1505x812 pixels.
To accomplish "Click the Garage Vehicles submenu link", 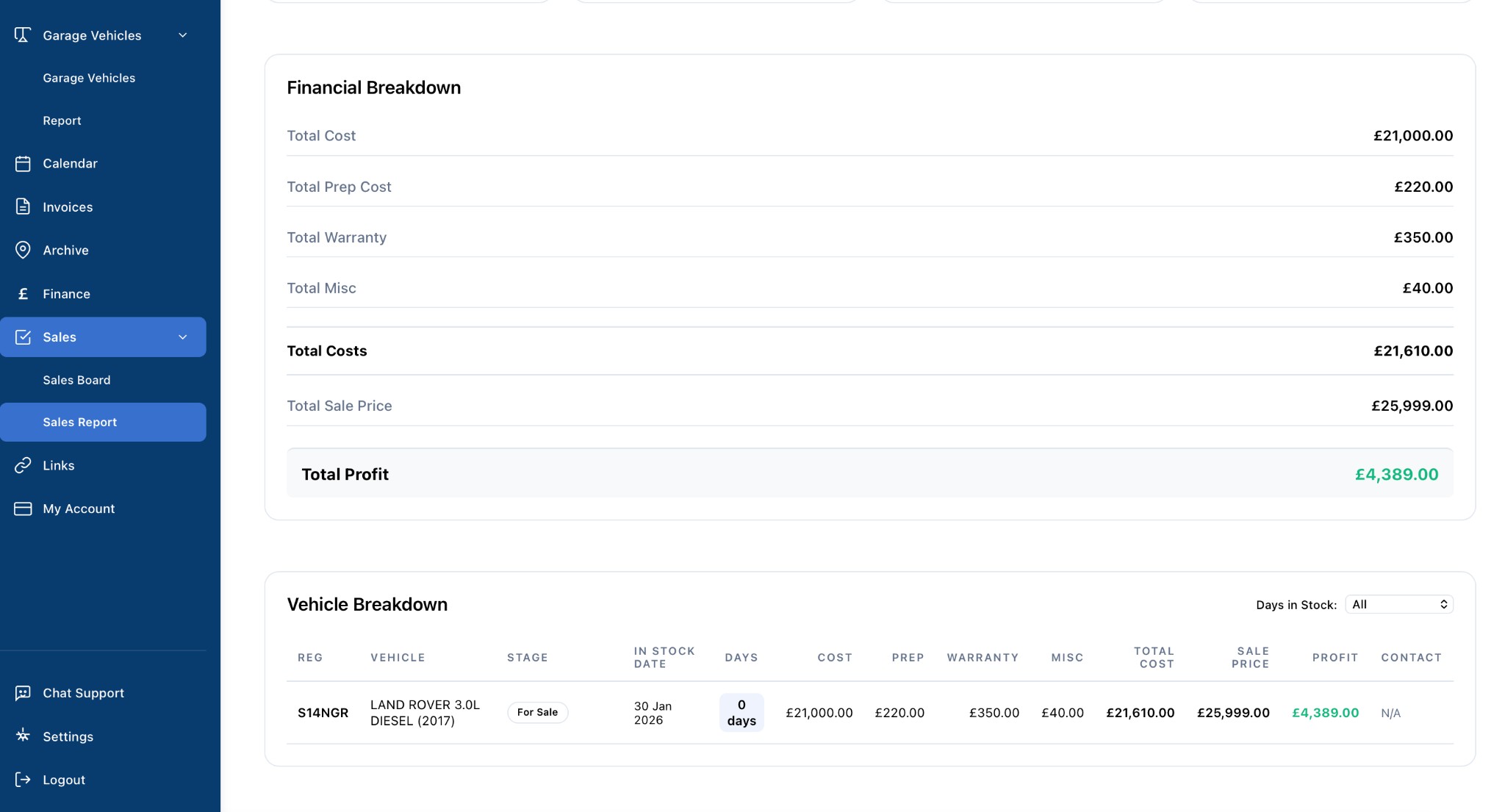I will tap(89, 78).
